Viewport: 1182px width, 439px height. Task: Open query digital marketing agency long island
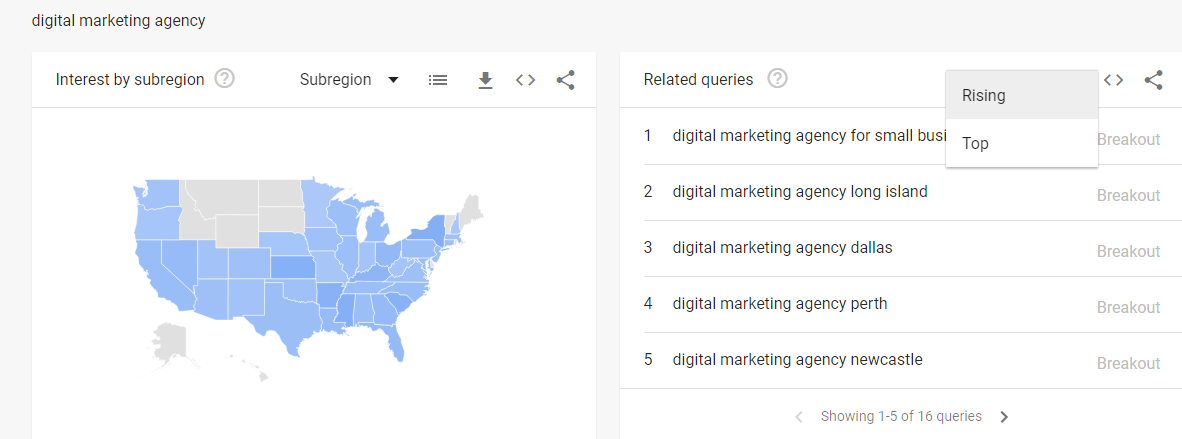[x=800, y=192]
